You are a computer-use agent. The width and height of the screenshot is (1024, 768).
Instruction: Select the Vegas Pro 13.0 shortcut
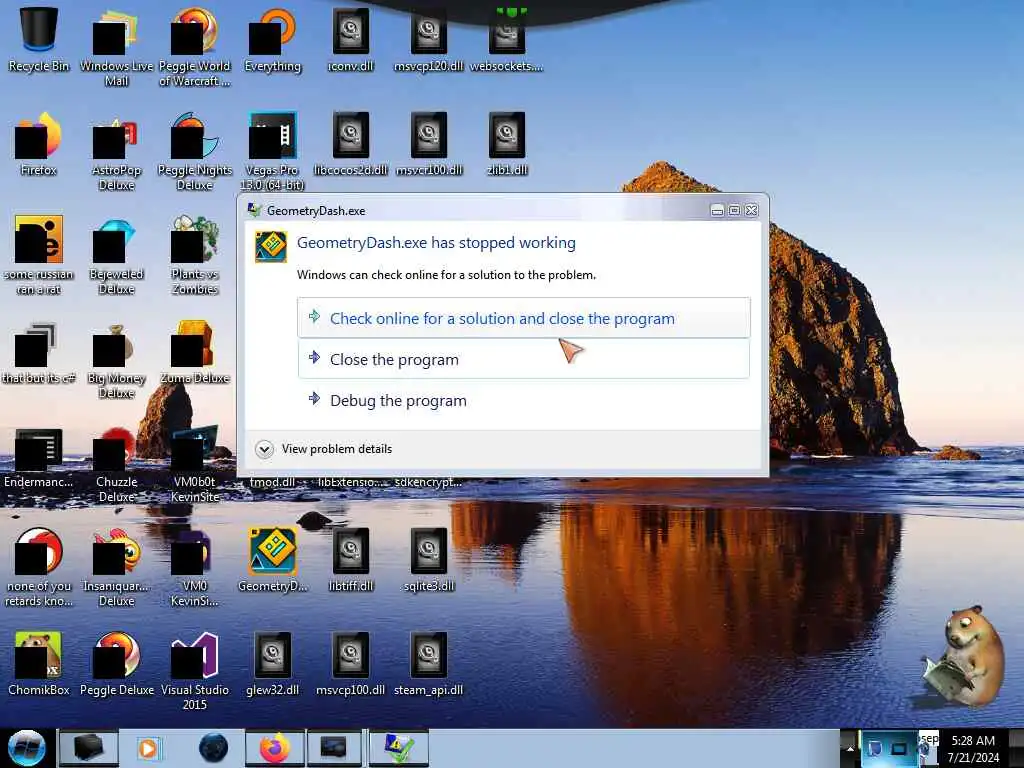(x=272, y=152)
